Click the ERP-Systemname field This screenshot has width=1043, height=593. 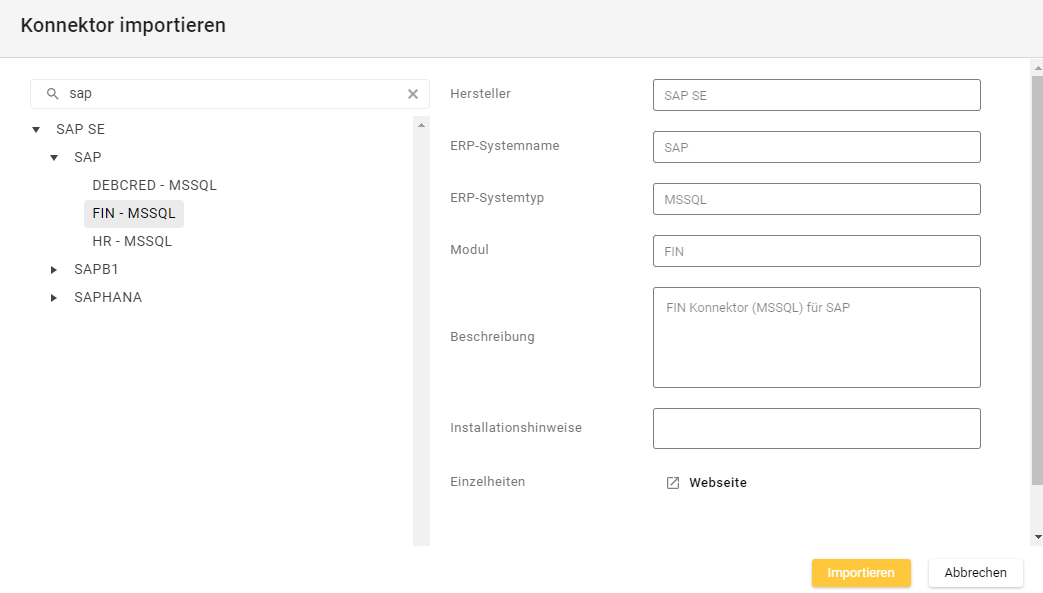point(816,147)
